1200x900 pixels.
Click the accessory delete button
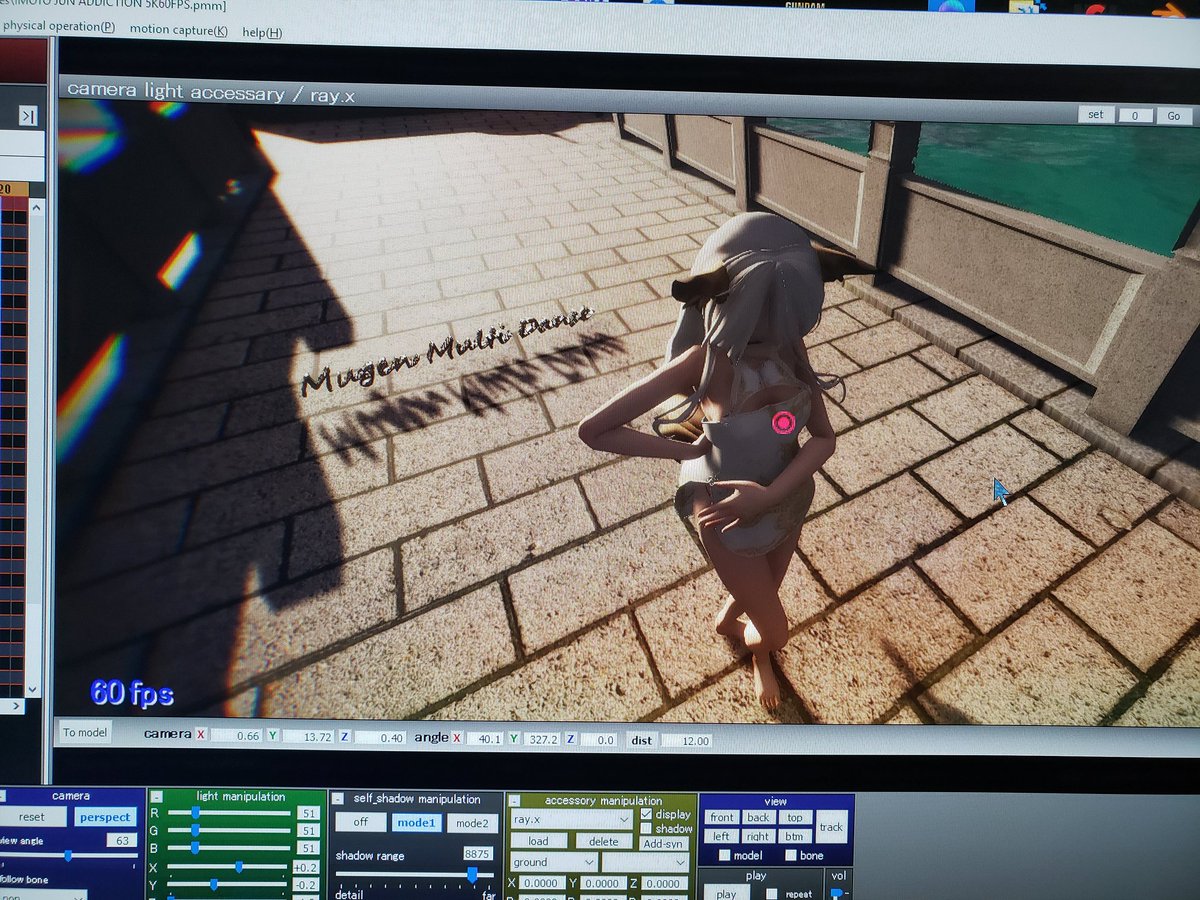pyautogui.click(x=603, y=842)
